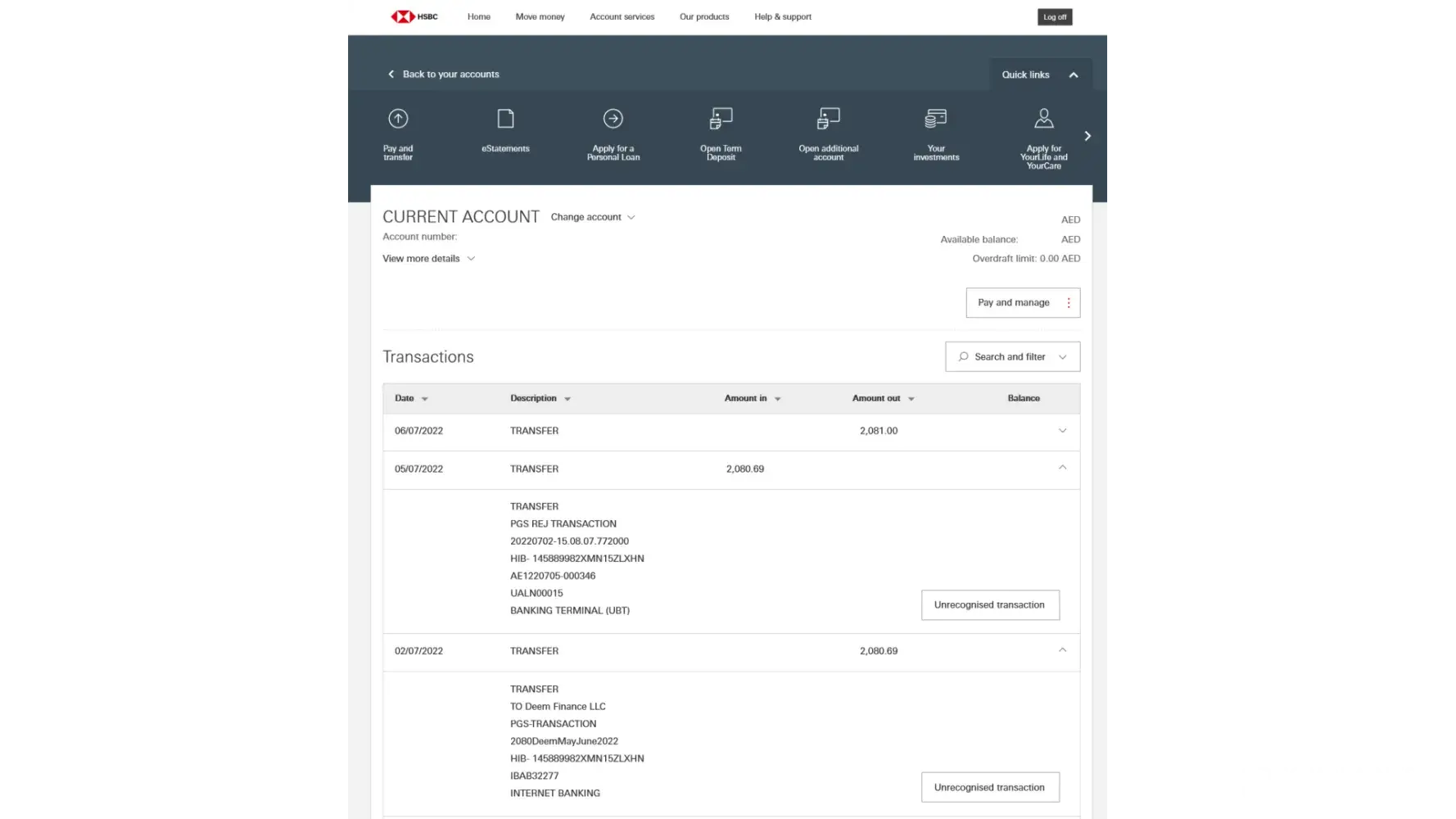Open the Change account dropdown

(x=592, y=217)
